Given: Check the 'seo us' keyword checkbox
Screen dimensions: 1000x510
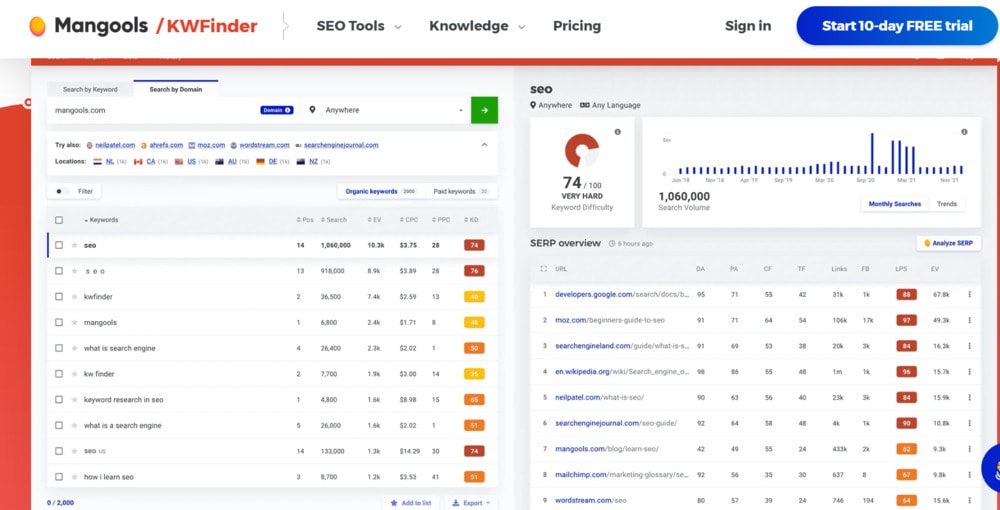Looking at the screenshot, I should 59,451.
